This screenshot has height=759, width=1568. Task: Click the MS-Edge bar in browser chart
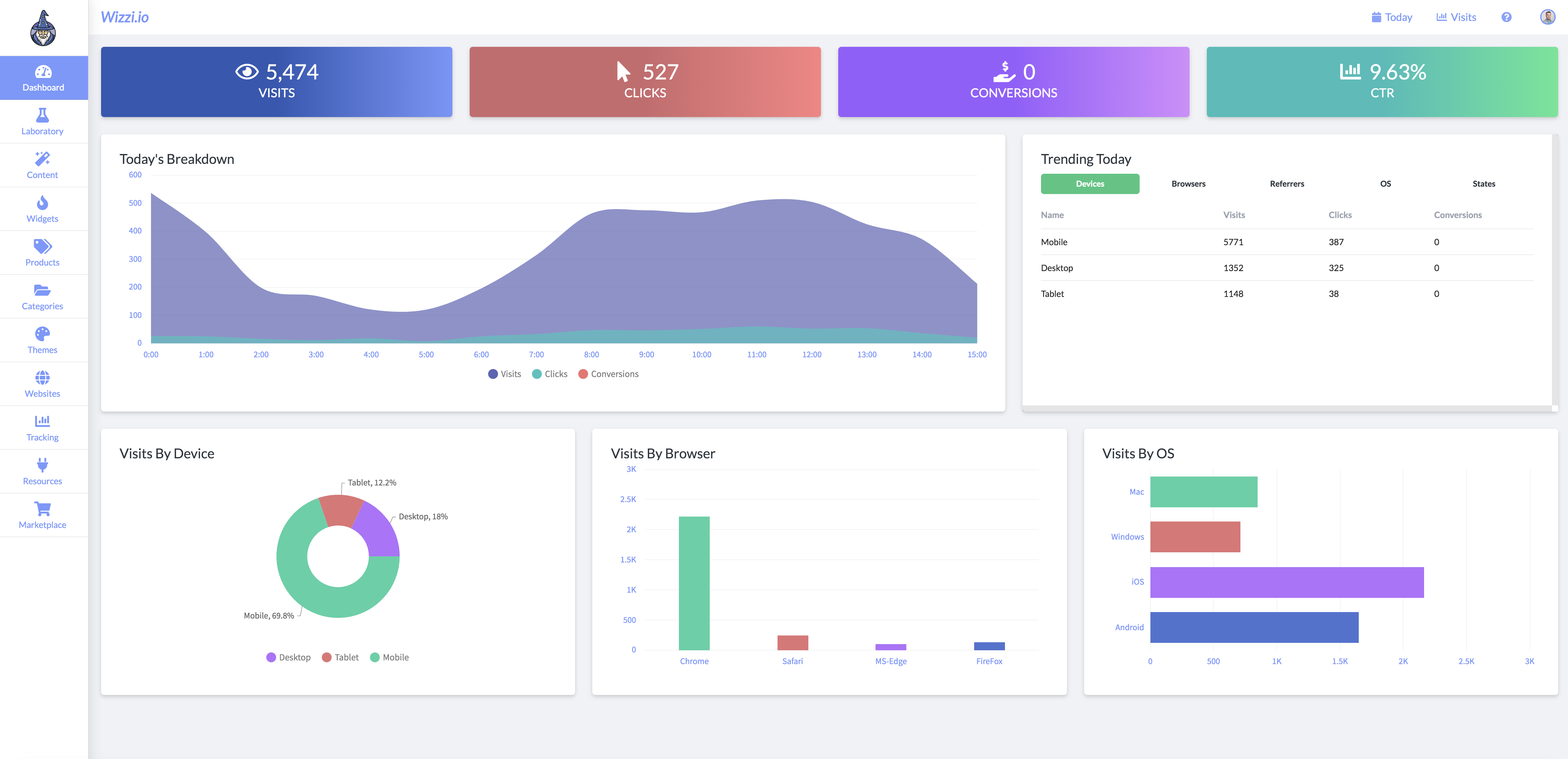coord(891,647)
